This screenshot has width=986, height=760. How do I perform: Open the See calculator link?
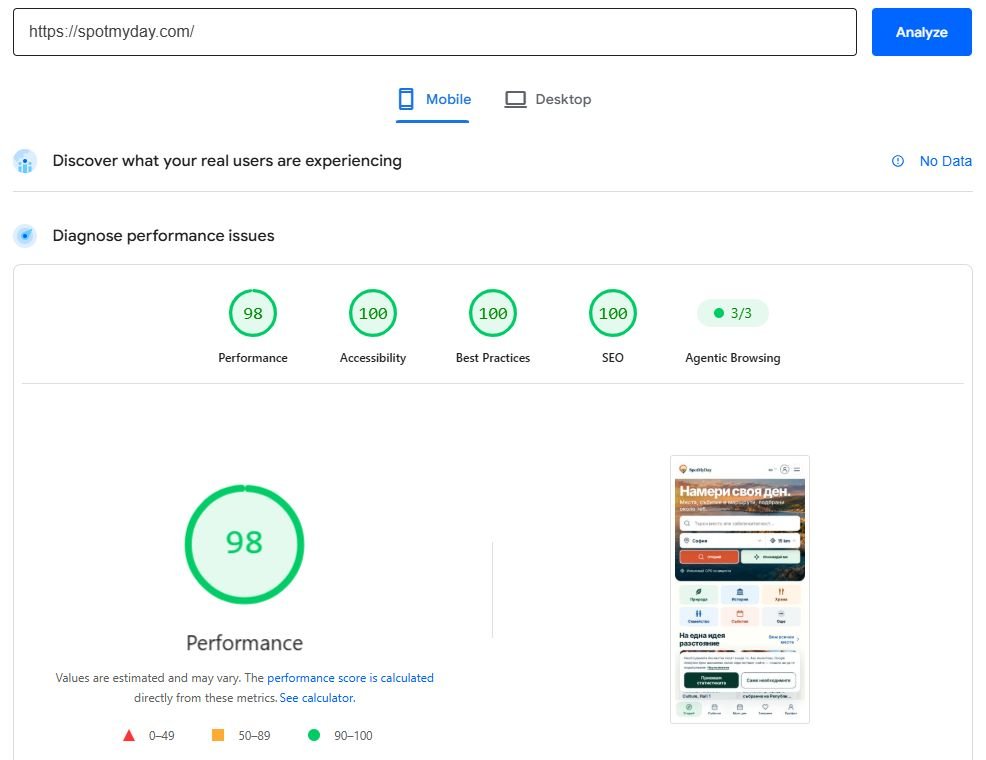click(317, 698)
